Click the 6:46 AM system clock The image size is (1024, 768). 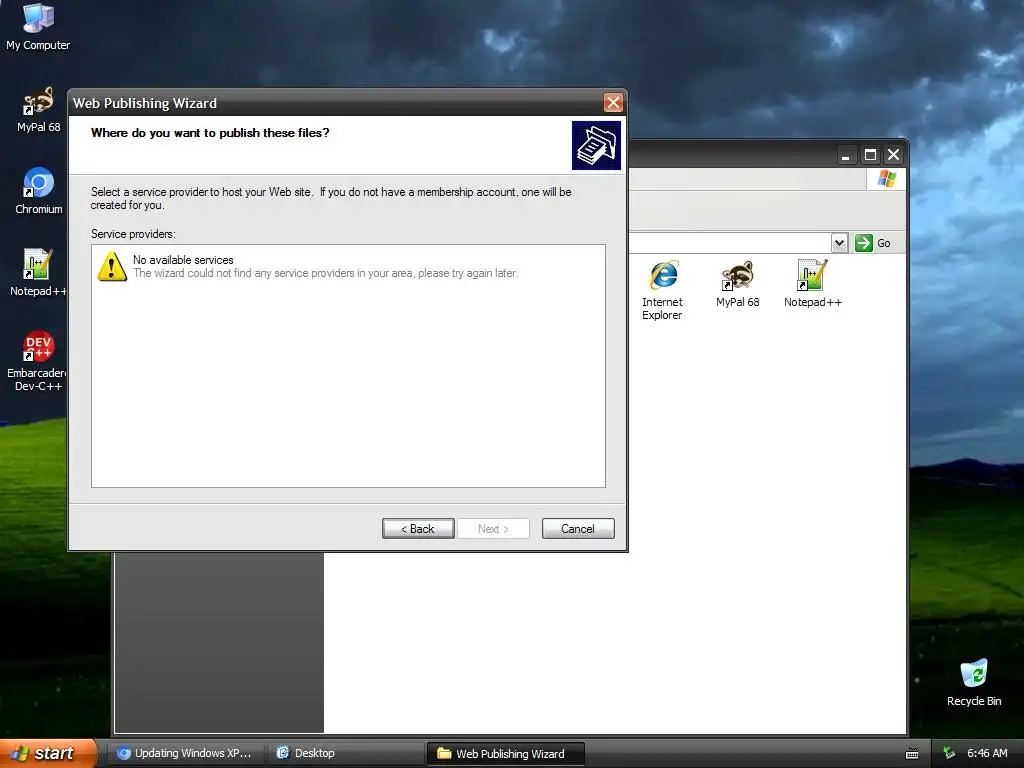(987, 753)
